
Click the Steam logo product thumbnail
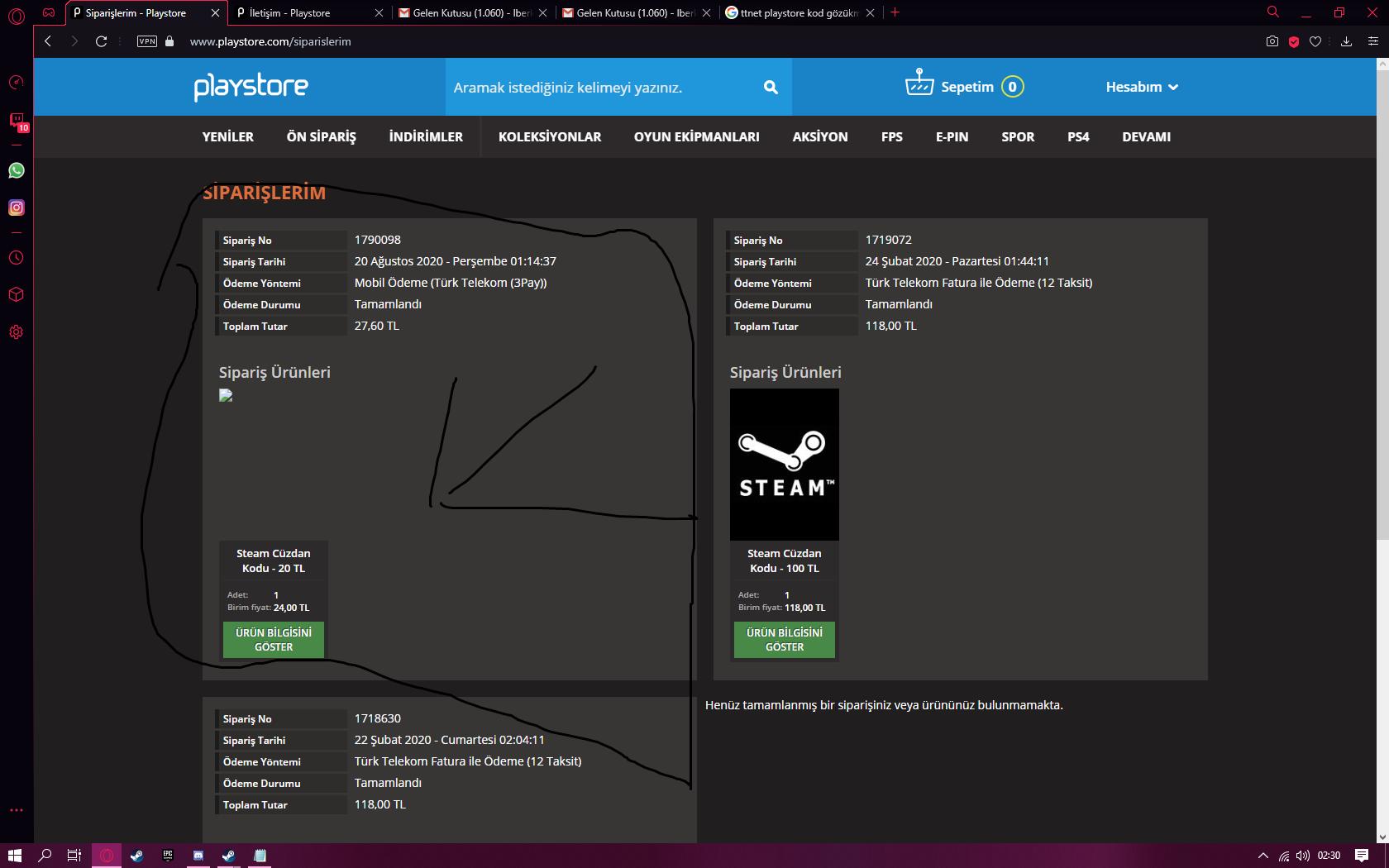[x=785, y=465]
